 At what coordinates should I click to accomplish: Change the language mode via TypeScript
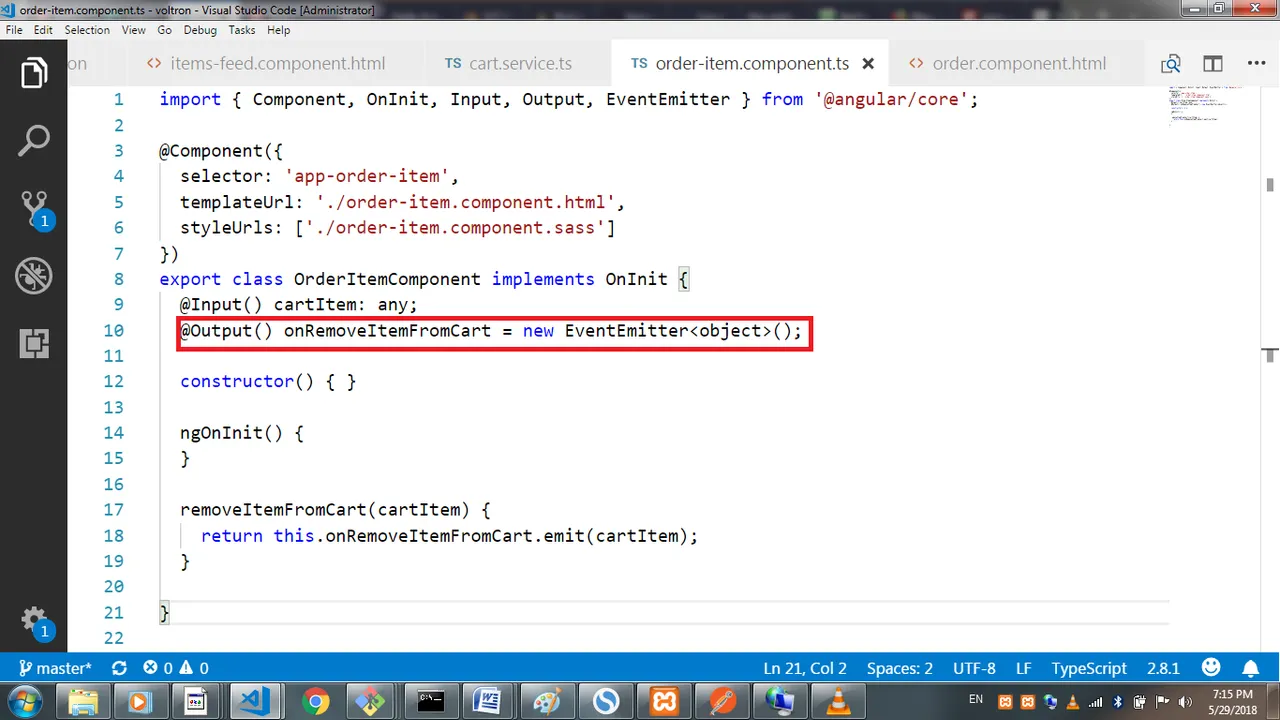pos(1089,668)
